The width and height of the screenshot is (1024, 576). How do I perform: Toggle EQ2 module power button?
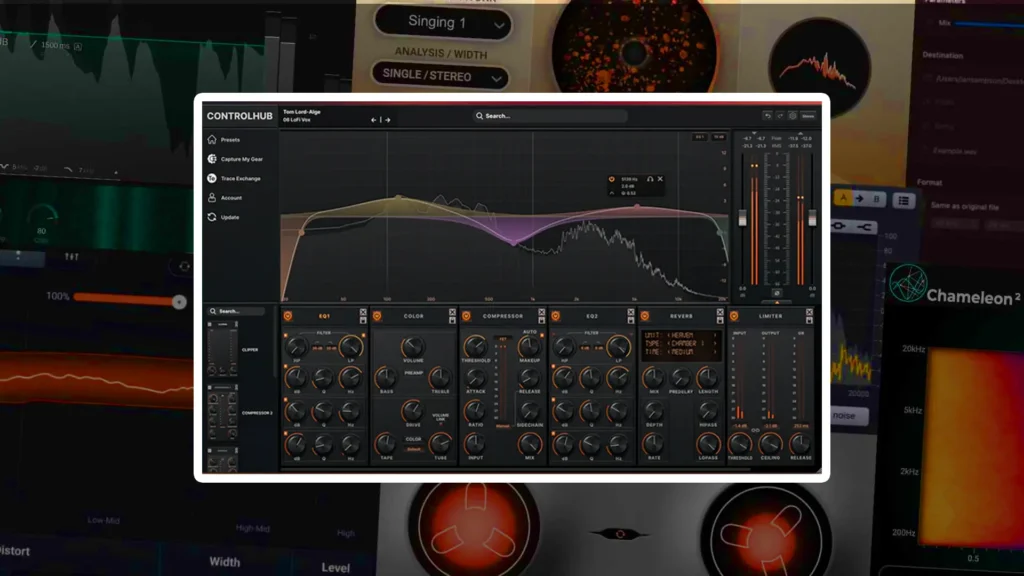(556, 316)
